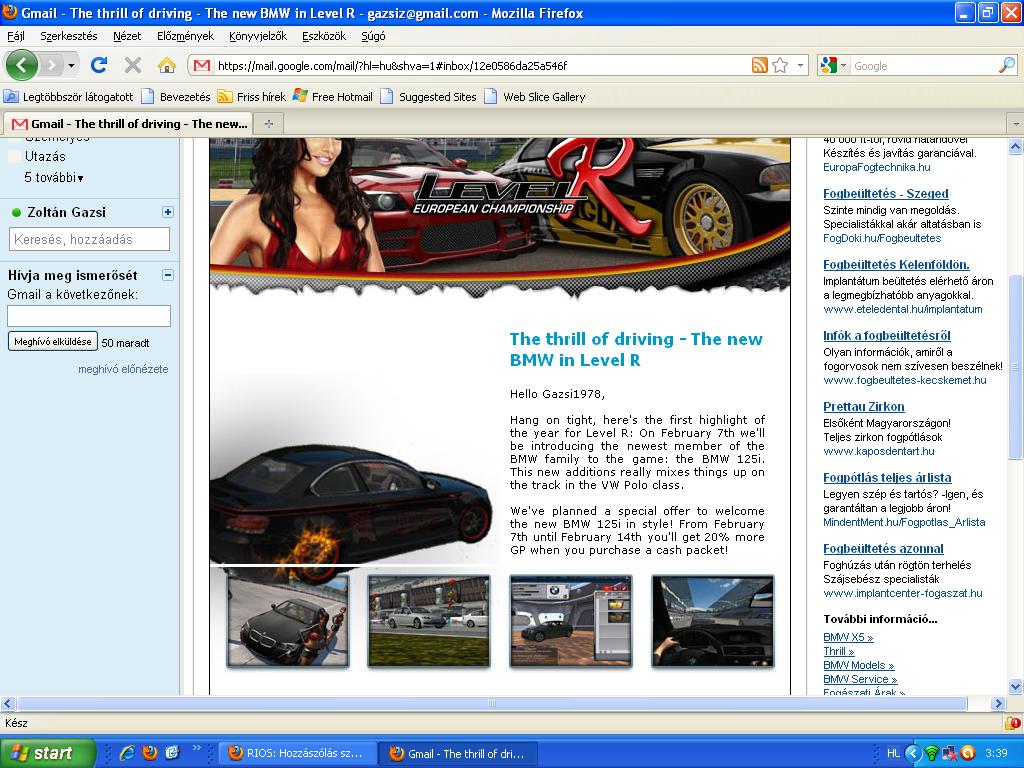Open the cockpit view steering wheel thumbnail
The height and width of the screenshot is (768, 1024).
(x=713, y=620)
